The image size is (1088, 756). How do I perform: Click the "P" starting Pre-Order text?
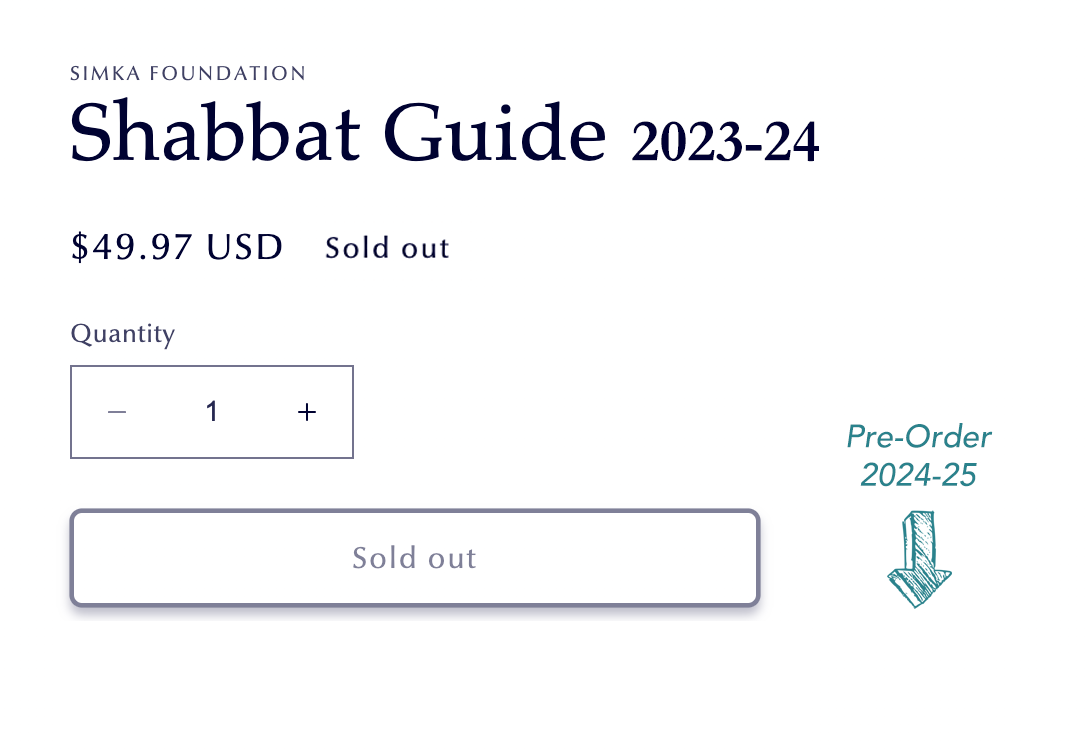pos(857,437)
